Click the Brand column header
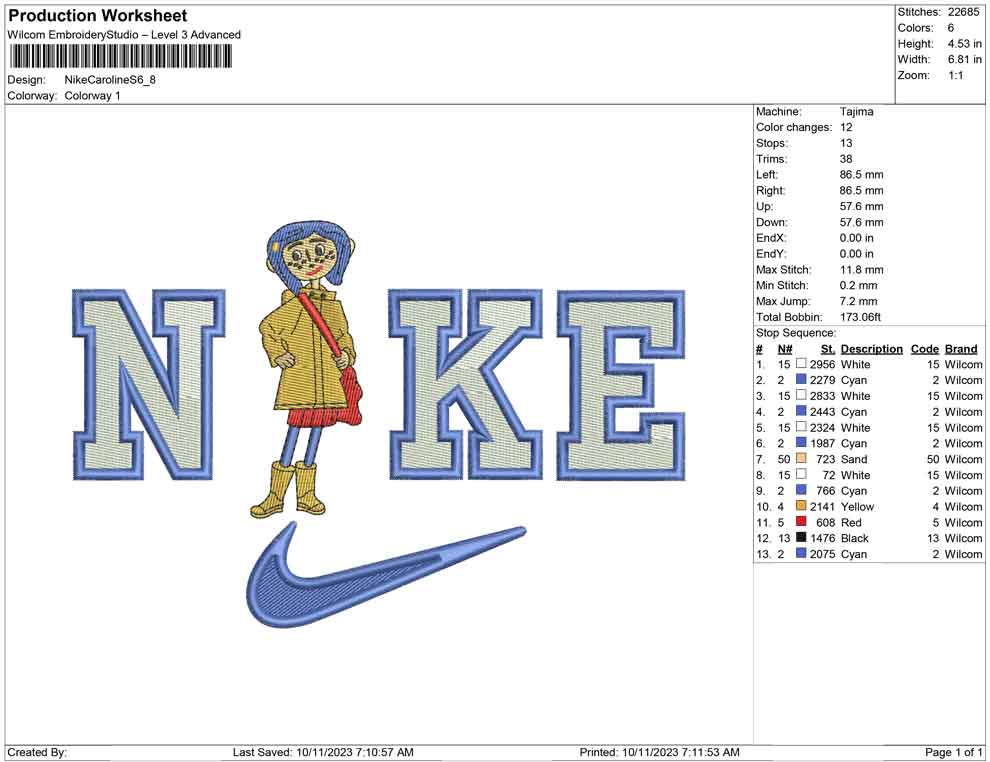 click(961, 349)
